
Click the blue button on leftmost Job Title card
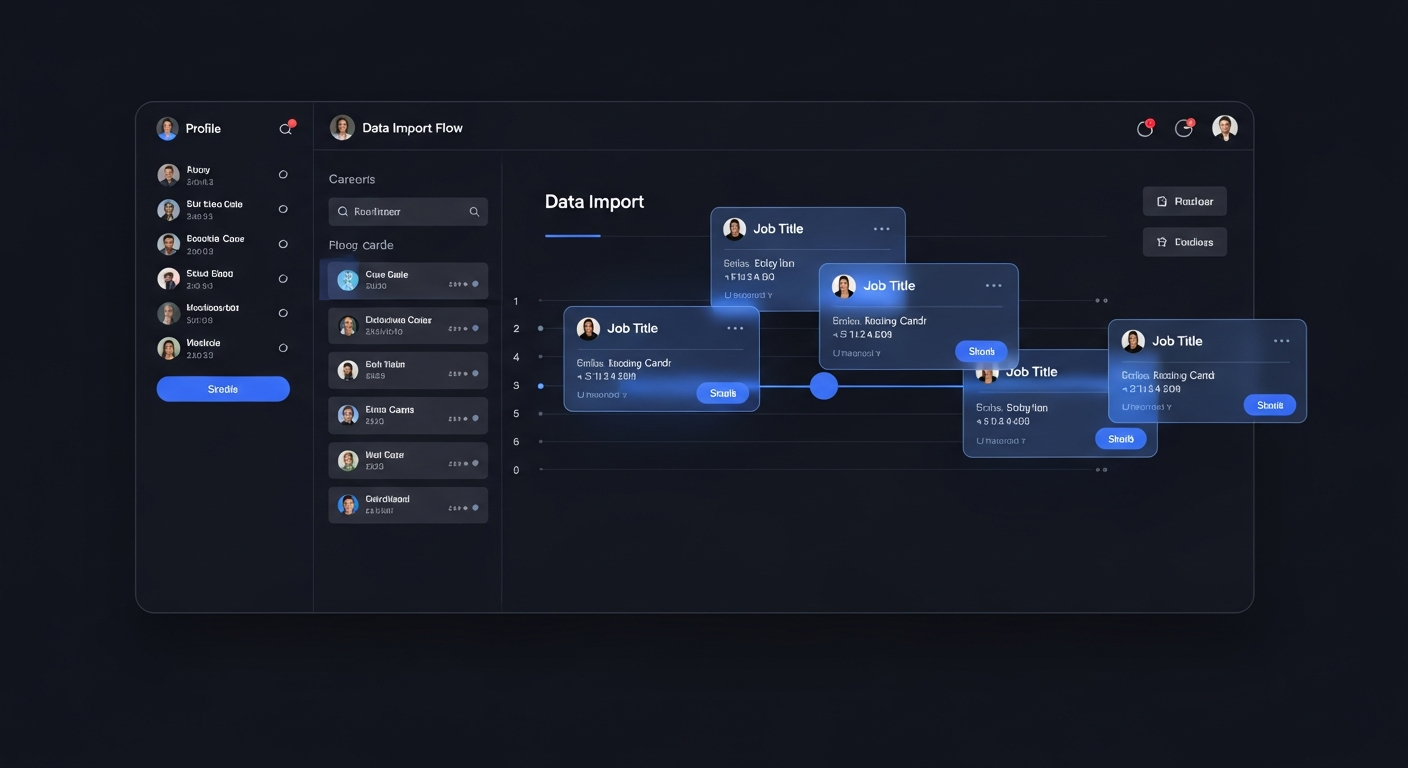point(722,394)
